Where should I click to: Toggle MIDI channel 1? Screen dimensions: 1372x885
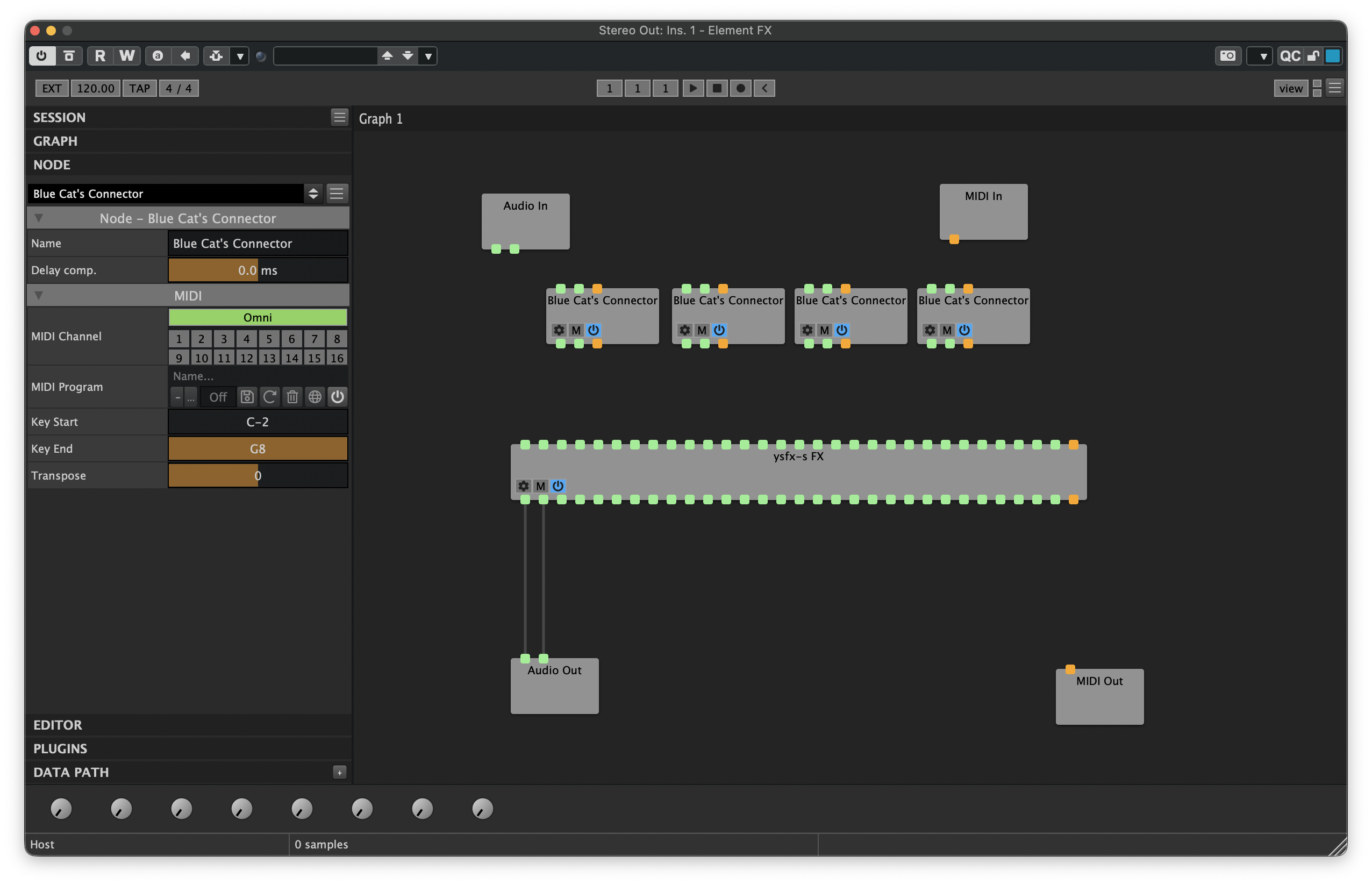[178, 339]
